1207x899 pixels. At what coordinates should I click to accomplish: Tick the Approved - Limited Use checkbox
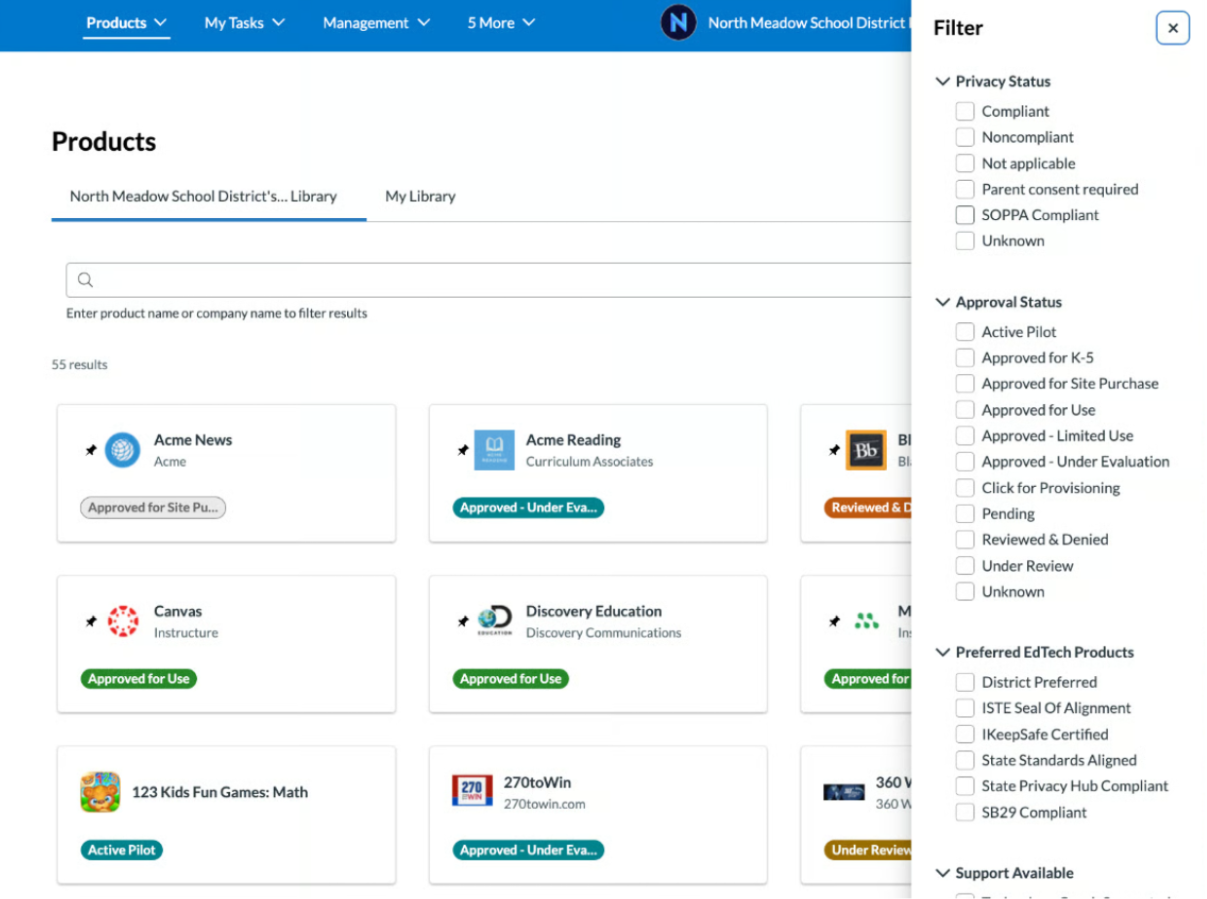[x=964, y=436]
